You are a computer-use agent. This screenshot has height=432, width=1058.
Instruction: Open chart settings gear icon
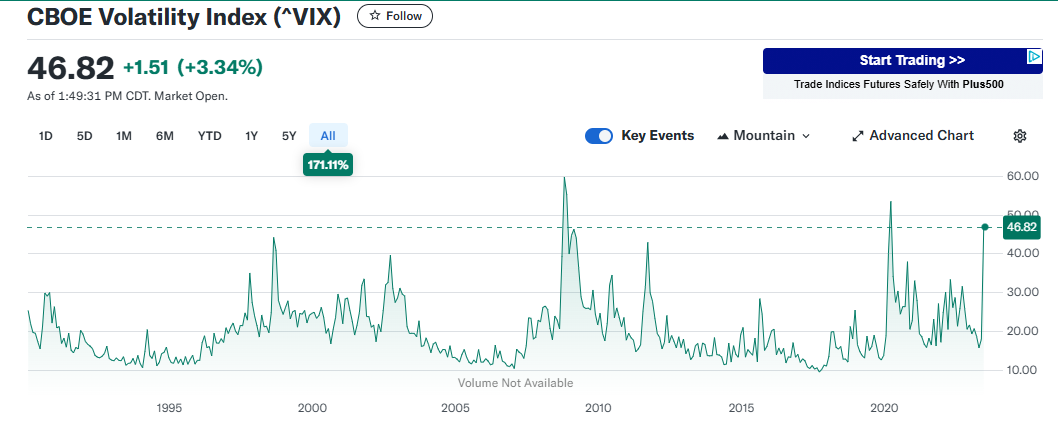click(x=1020, y=136)
